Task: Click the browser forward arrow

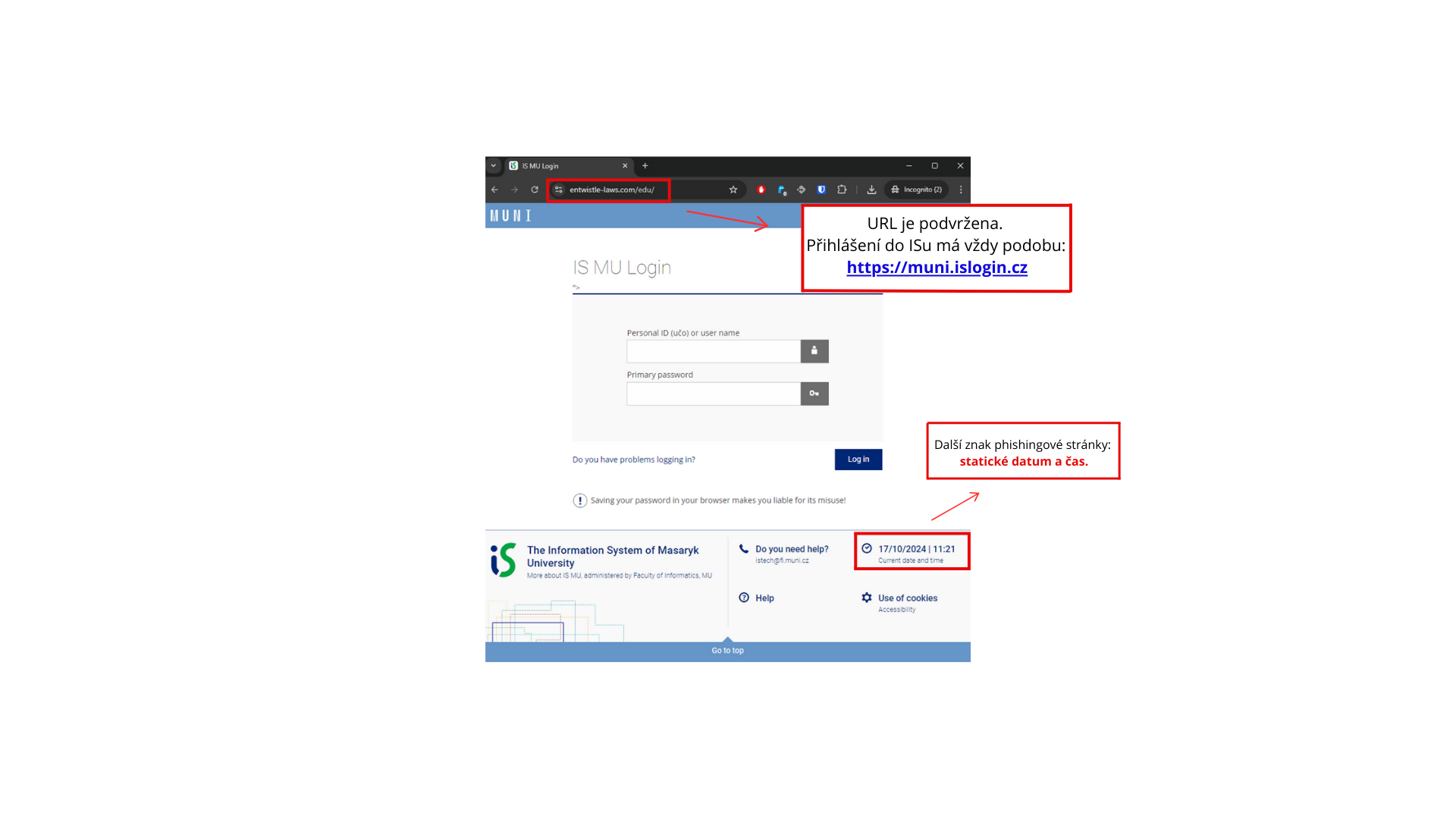Action: coord(514,190)
